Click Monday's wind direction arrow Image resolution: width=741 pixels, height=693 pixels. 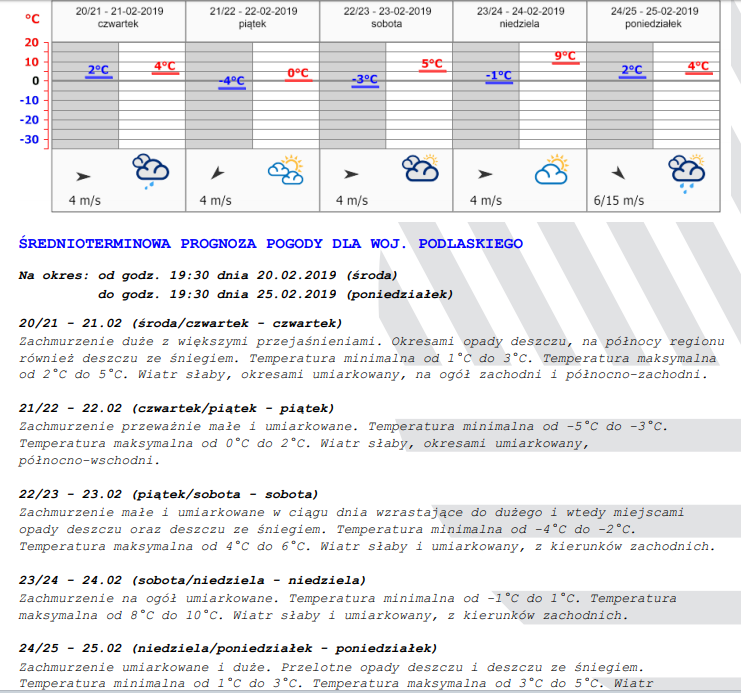pos(619,172)
